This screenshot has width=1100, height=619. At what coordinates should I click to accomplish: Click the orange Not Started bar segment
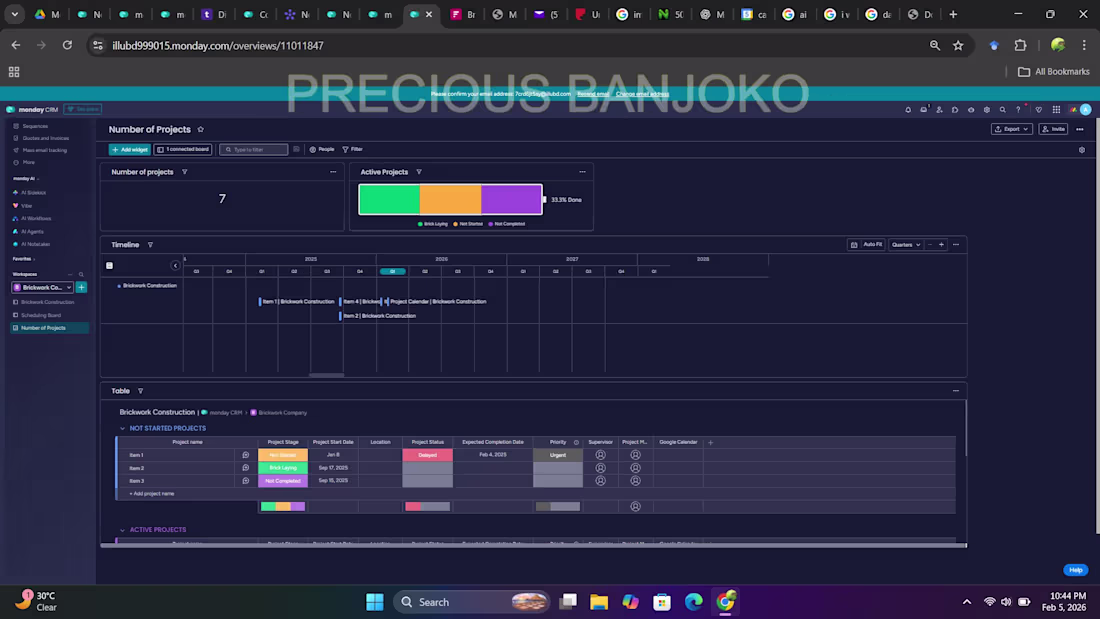[450, 200]
